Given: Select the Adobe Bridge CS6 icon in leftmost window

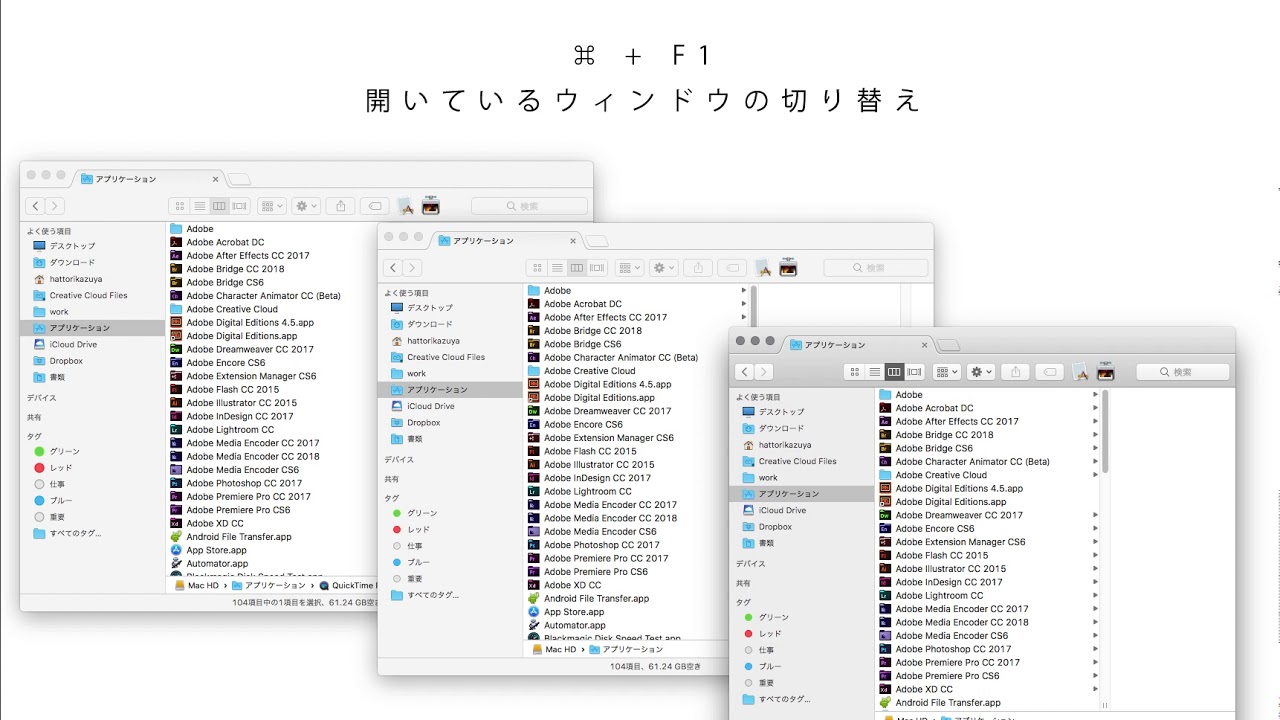Looking at the screenshot, I should (x=176, y=282).
